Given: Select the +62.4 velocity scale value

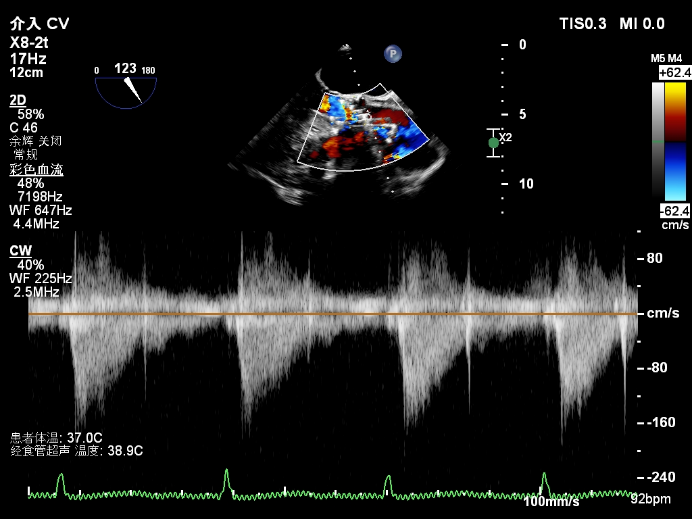Looking at the screenshot, I should coord(675,72).
